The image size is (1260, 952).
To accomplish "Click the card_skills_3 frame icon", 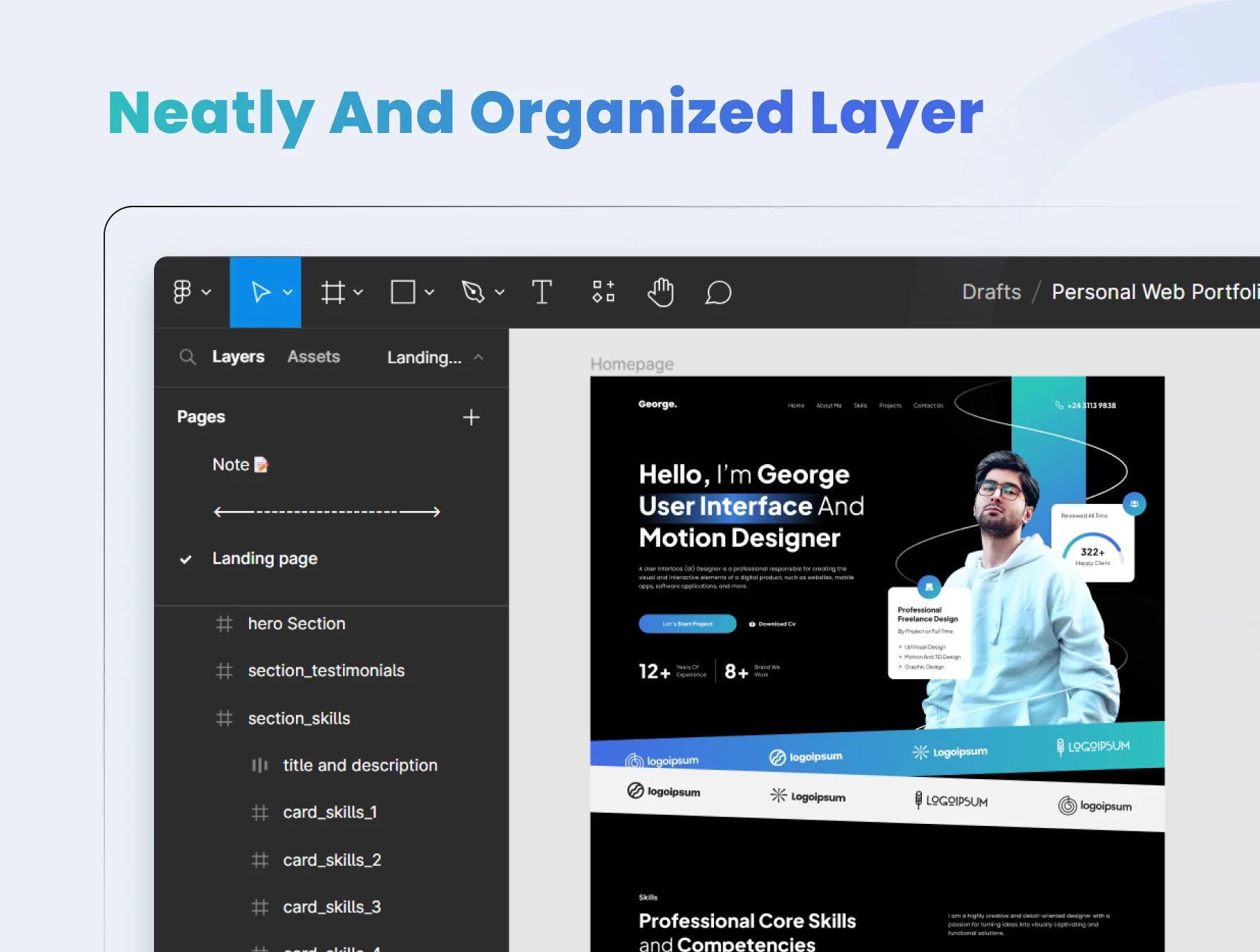I will [x=260, y=907].
